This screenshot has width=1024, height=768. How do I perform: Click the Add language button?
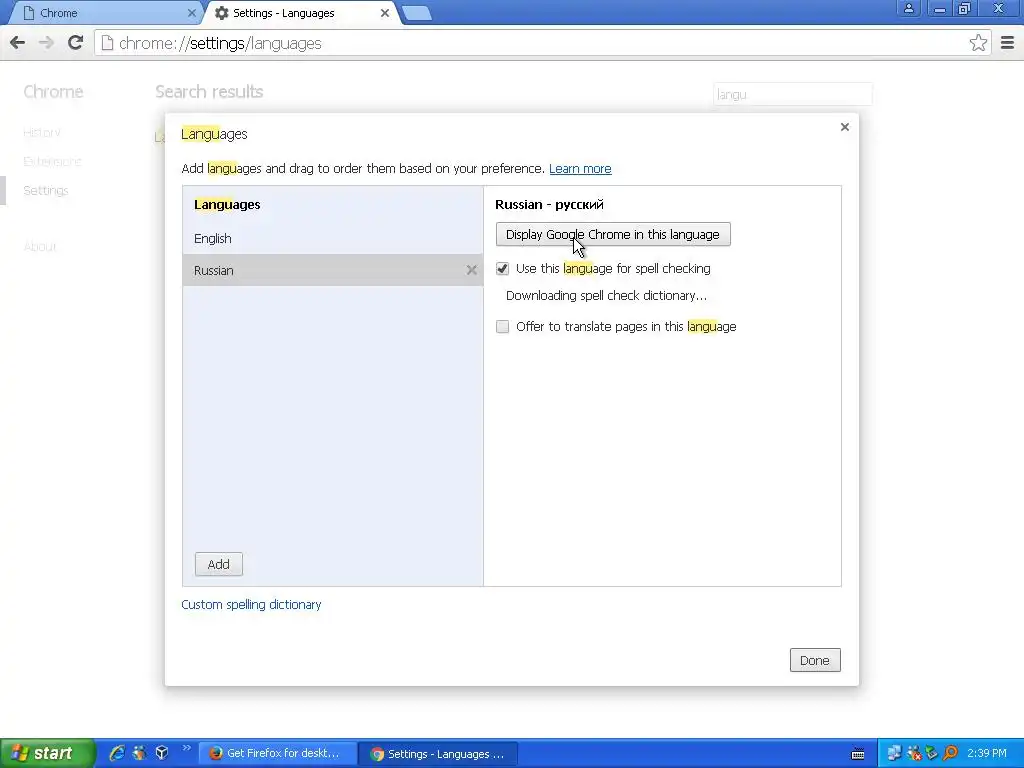219,564
